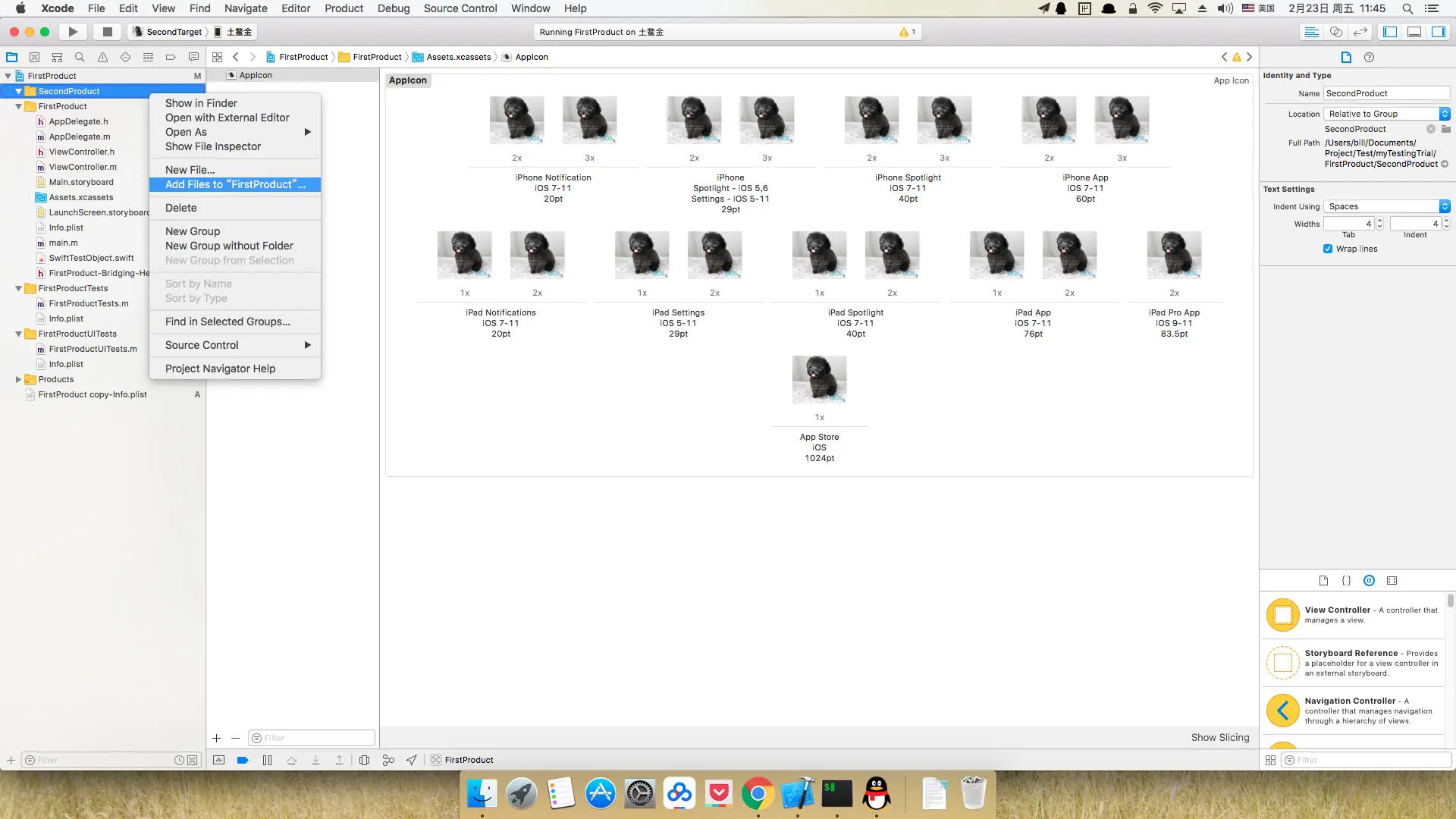Click the Object library icon

(x=1369, y=580)
